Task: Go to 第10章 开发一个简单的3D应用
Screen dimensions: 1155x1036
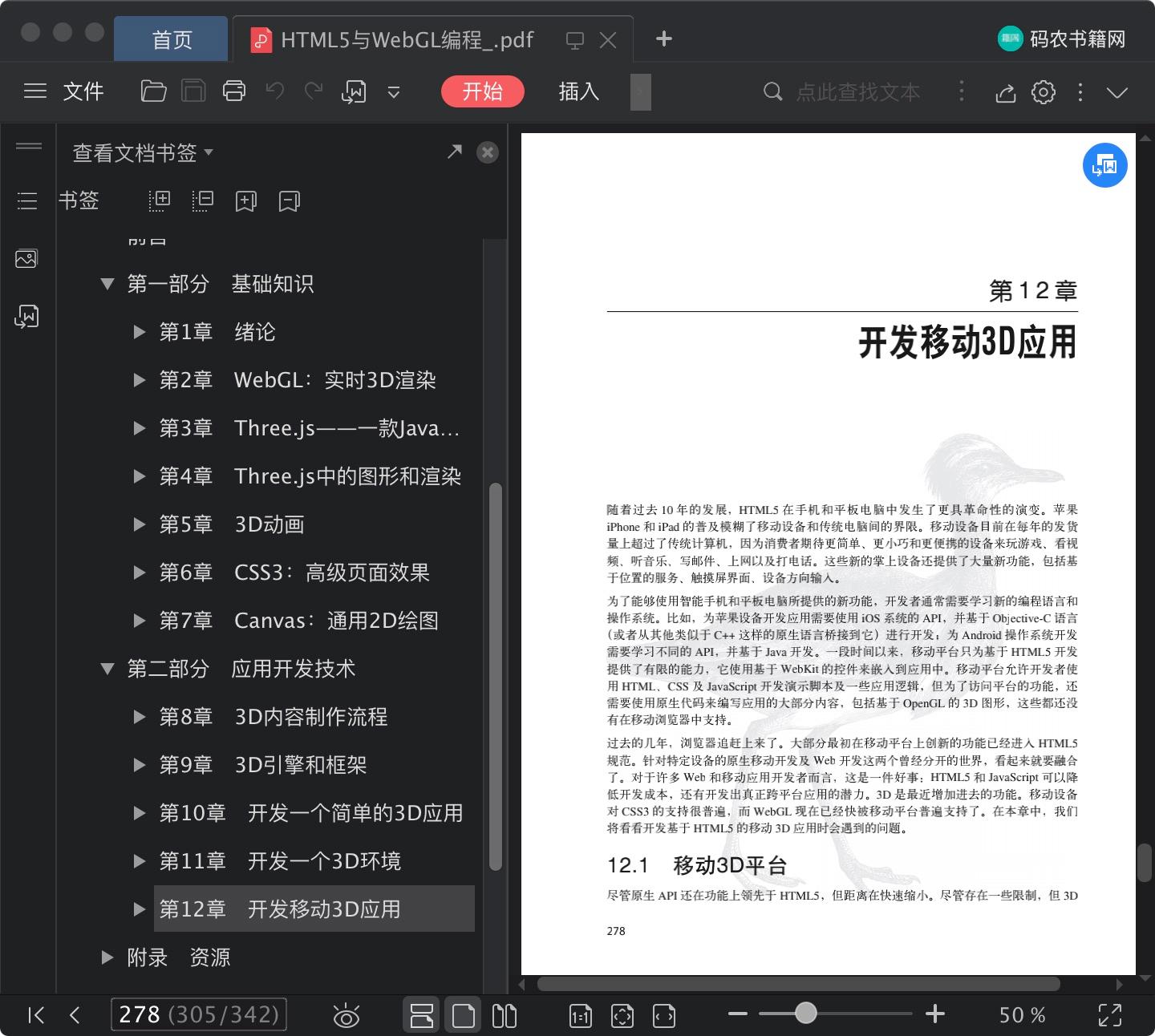Action: tap(311, 813)
